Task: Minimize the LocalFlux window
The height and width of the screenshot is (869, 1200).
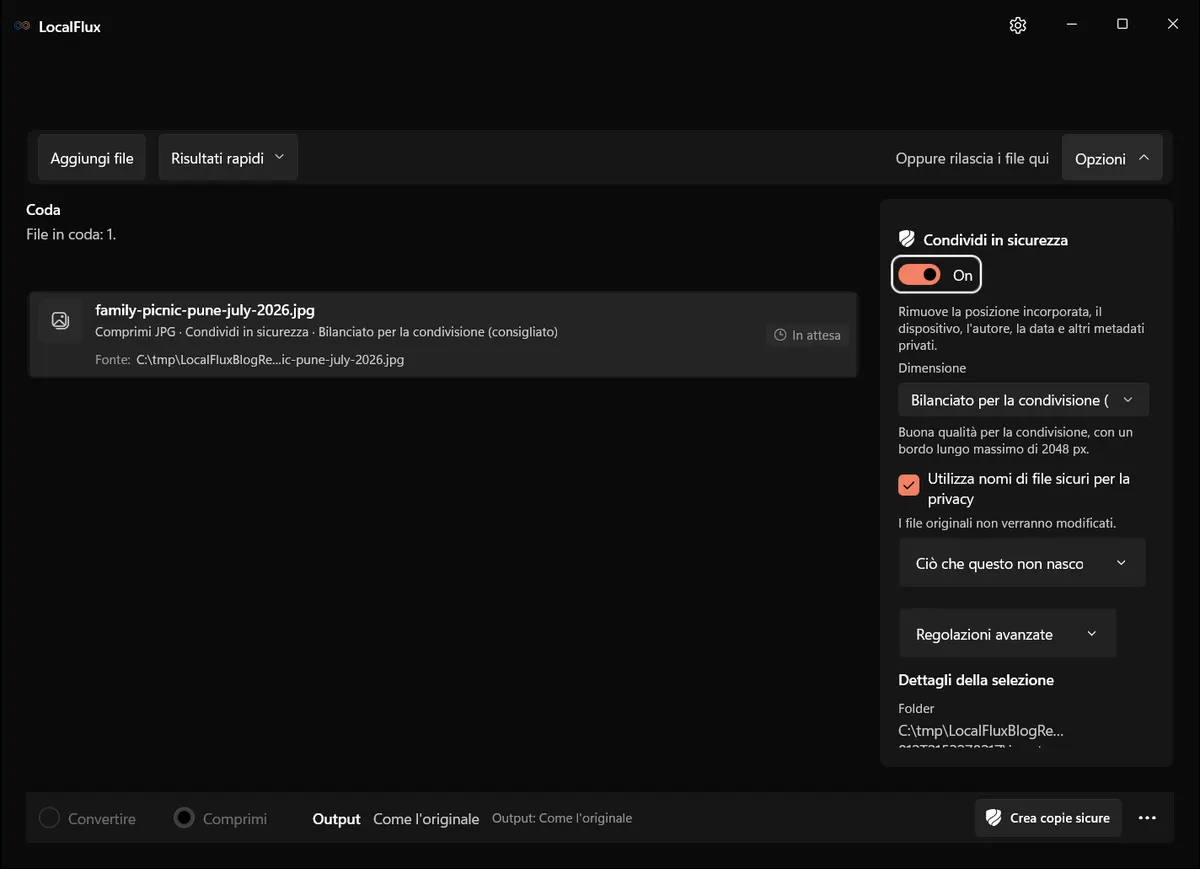Action: click(x=1071, y=25)
